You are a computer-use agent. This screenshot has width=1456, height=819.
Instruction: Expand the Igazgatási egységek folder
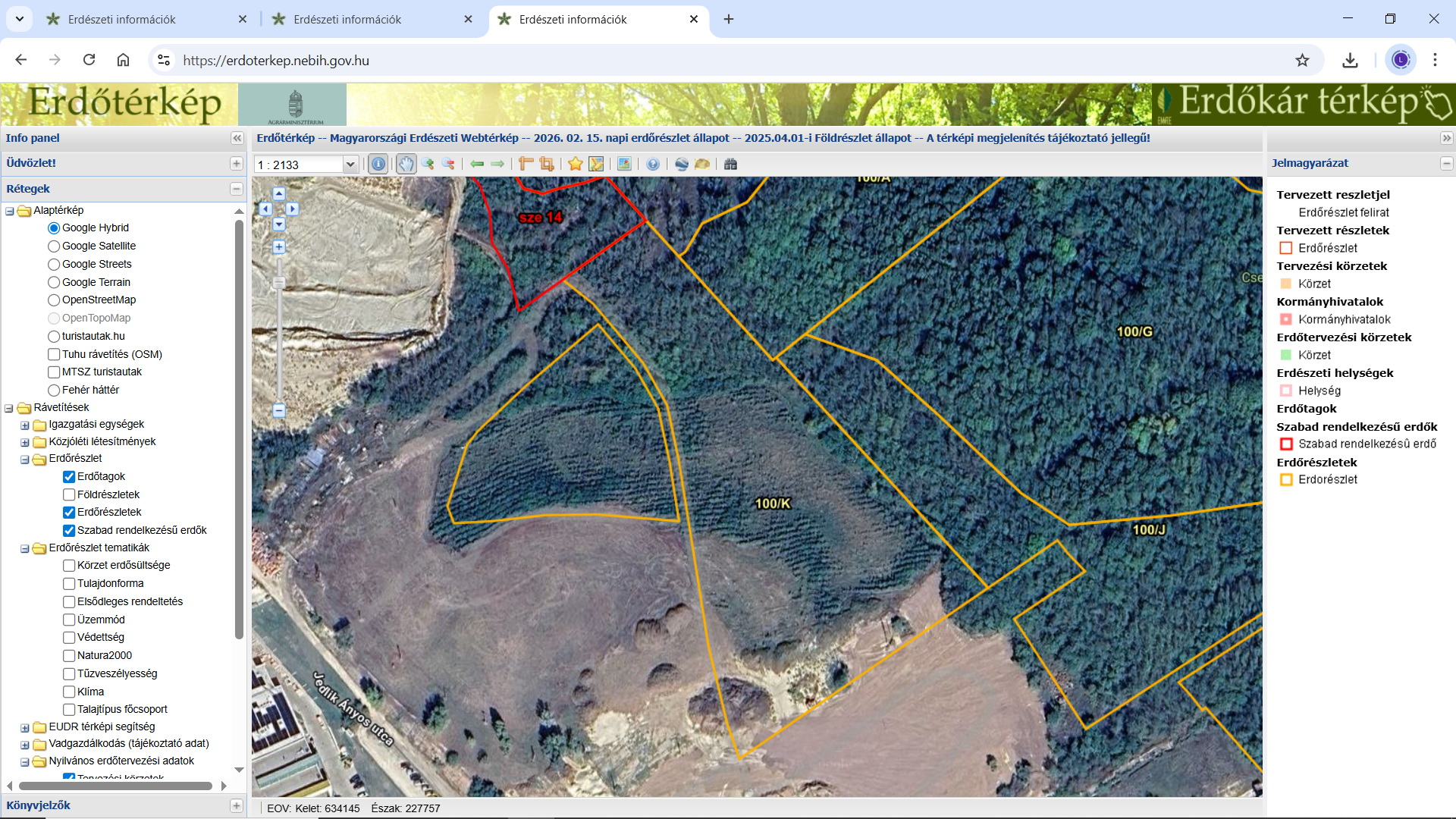[x=25, y=425]
